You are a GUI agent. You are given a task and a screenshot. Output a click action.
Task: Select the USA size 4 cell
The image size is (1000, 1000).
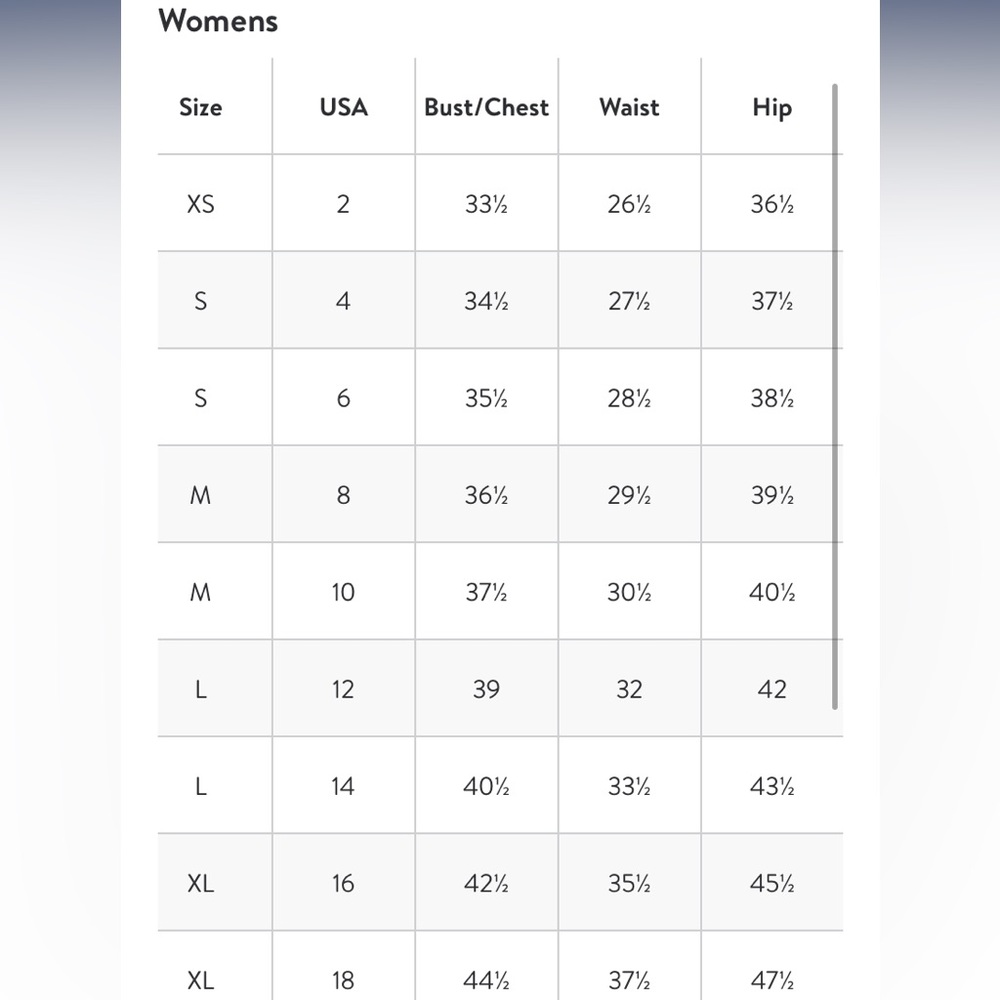click(x=343, y=301)
